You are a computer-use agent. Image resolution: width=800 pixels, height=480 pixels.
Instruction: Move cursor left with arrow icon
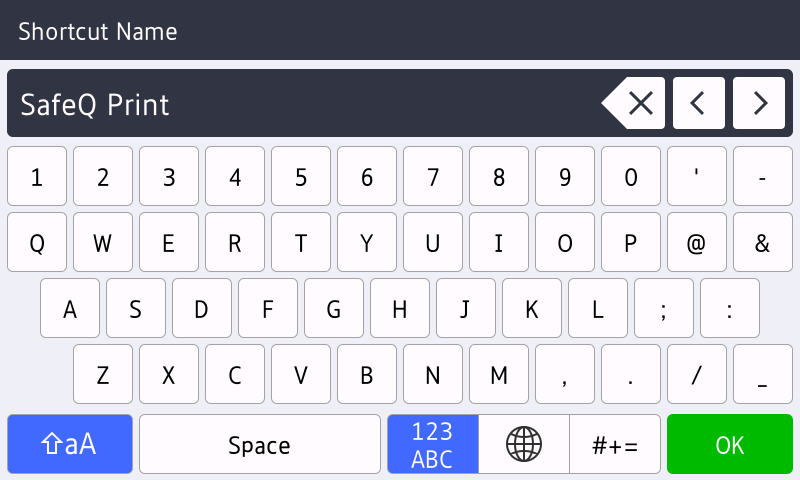(698, 103)
